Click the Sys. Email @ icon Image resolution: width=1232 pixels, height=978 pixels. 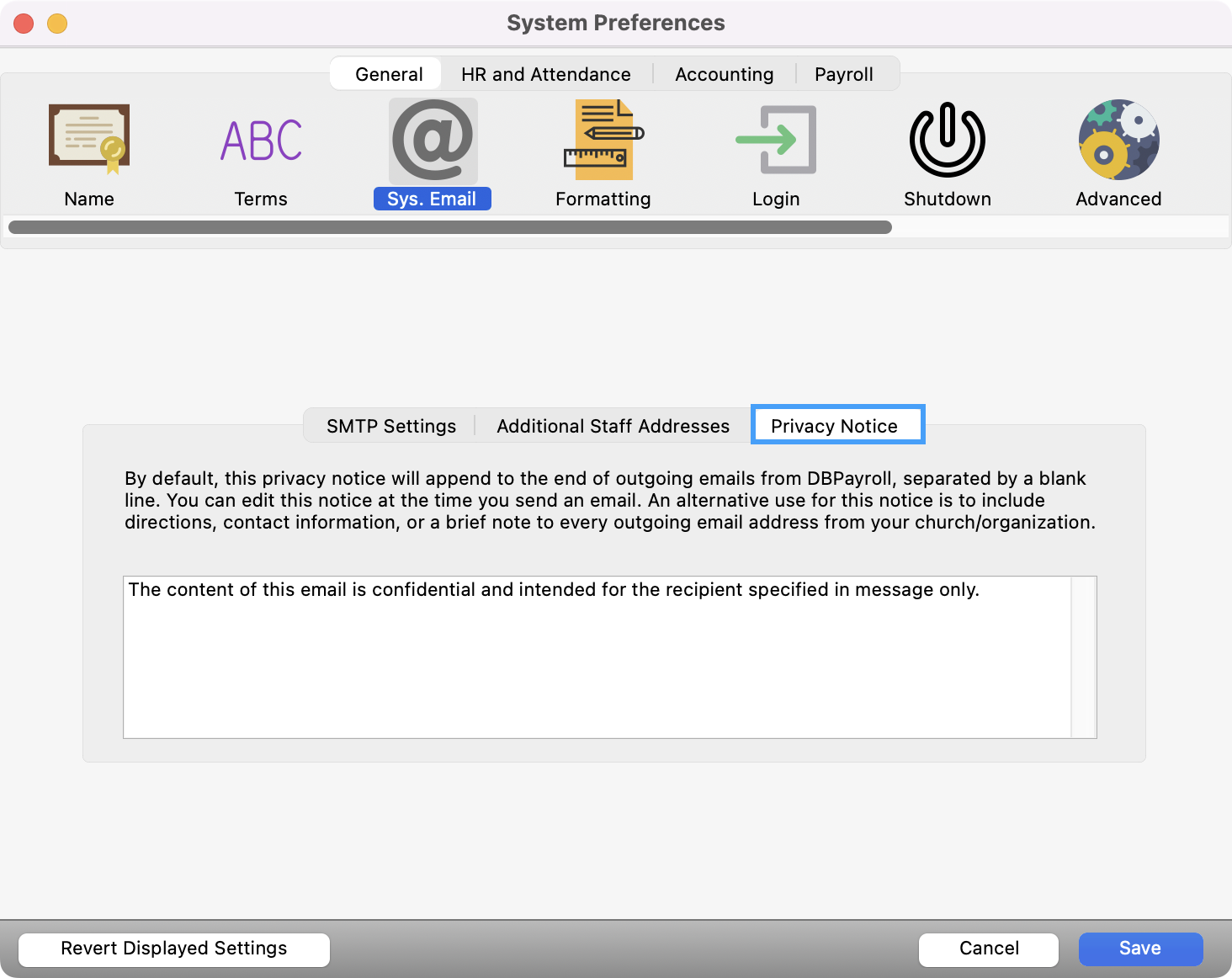tap(433, 140)
